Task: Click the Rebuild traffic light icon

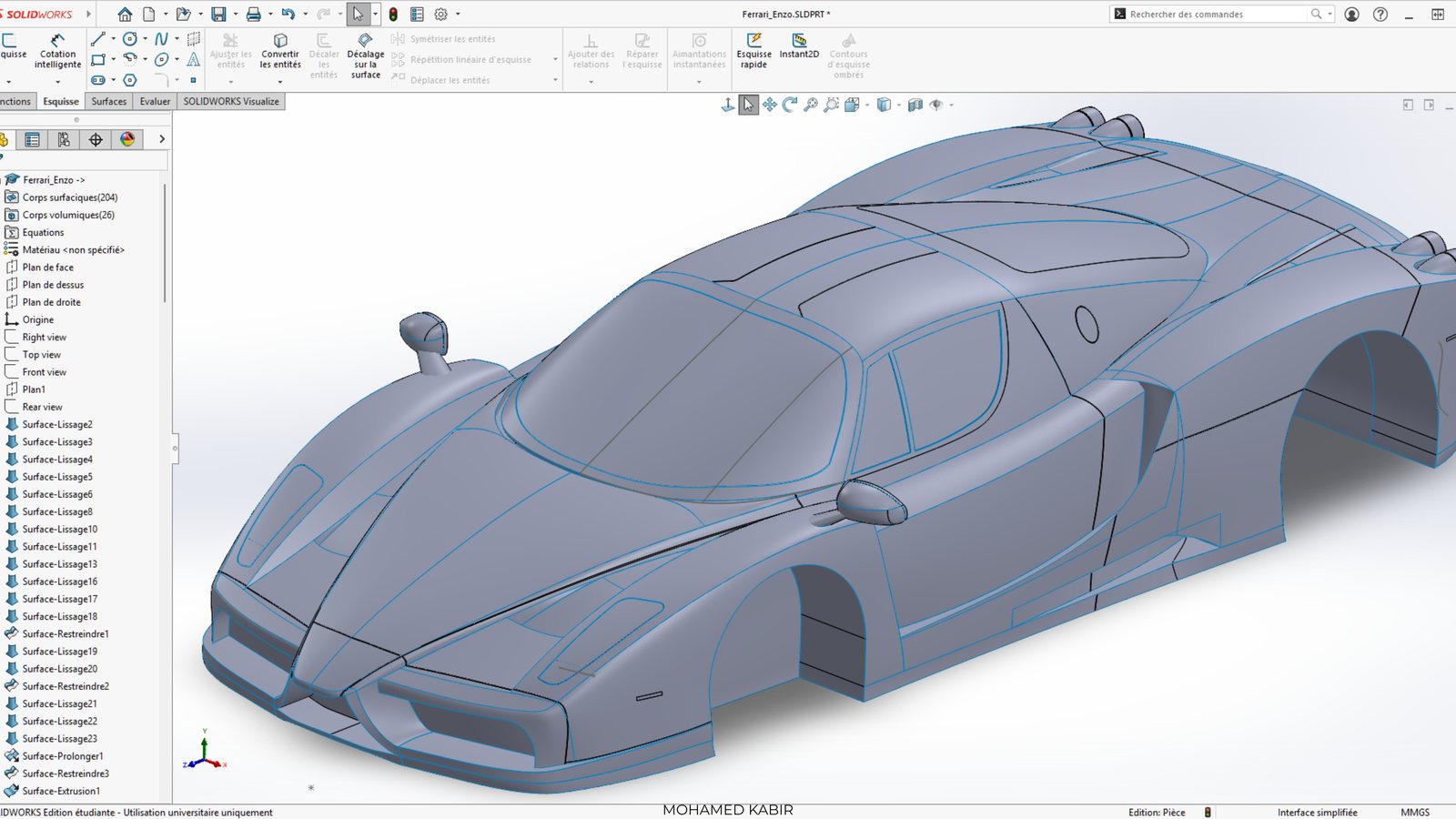Action: 393,14
